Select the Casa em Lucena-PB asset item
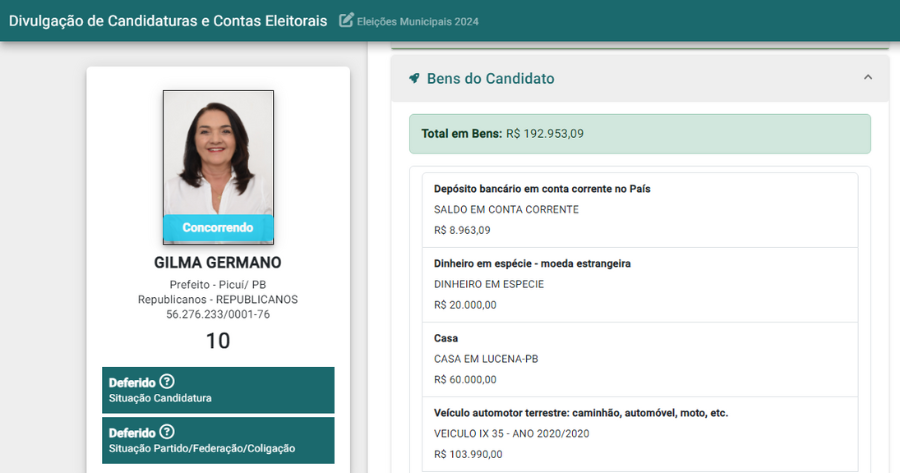Image resolution: width=900 pixels, height=473 pixels. pos(633,359)
